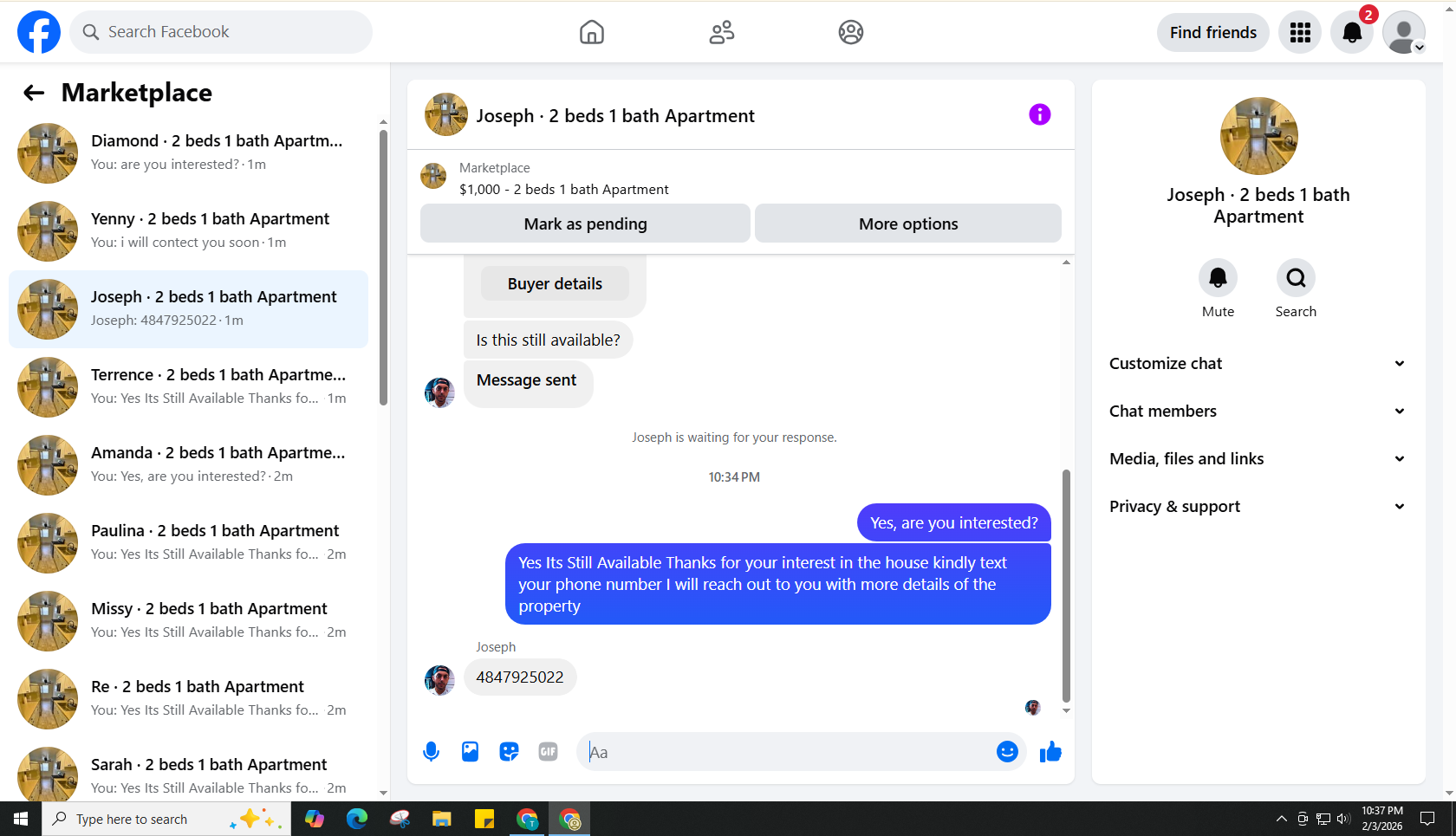Open notifications bell with 2 badge
Viewport: 1456px width, 836px height.
[x=1352, y=32]
